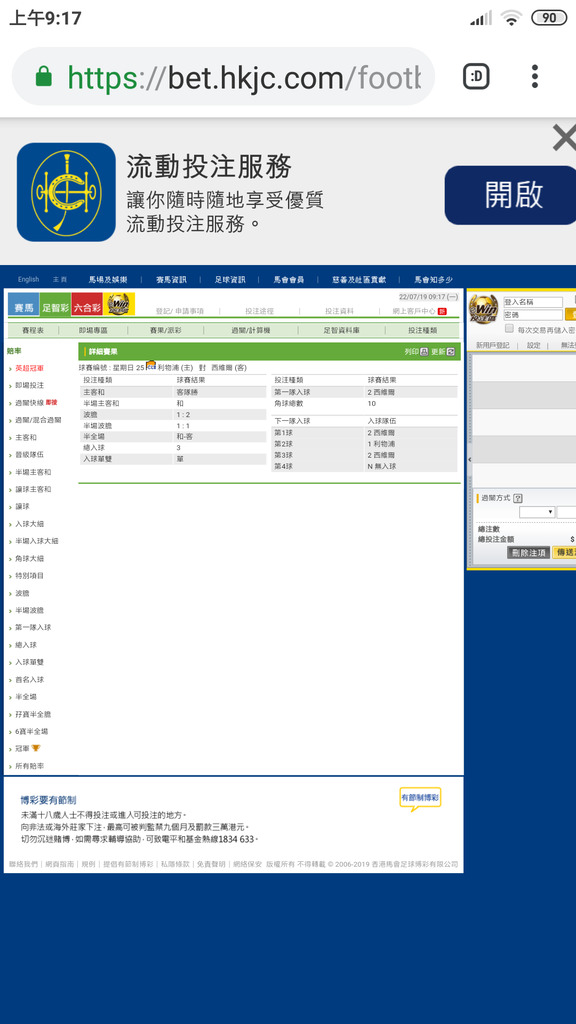Tap the 列印 print icon
The width and height of the screenshot is (576, 1024).
click(424, 352)
